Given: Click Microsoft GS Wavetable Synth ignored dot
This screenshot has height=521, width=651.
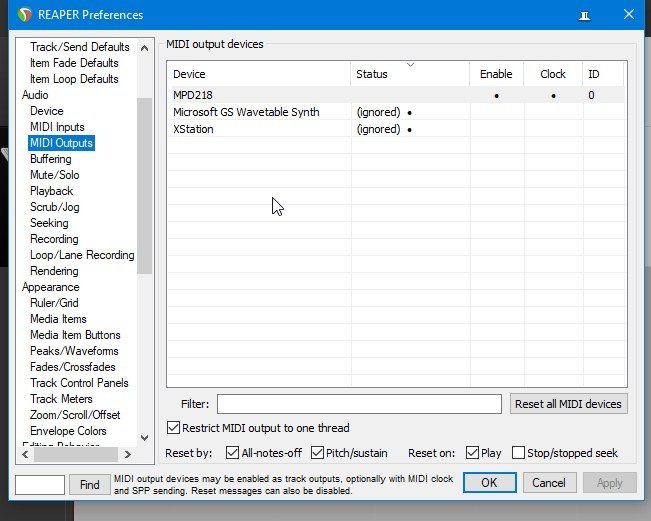Looking at the screenshot, I should [410, 113].
